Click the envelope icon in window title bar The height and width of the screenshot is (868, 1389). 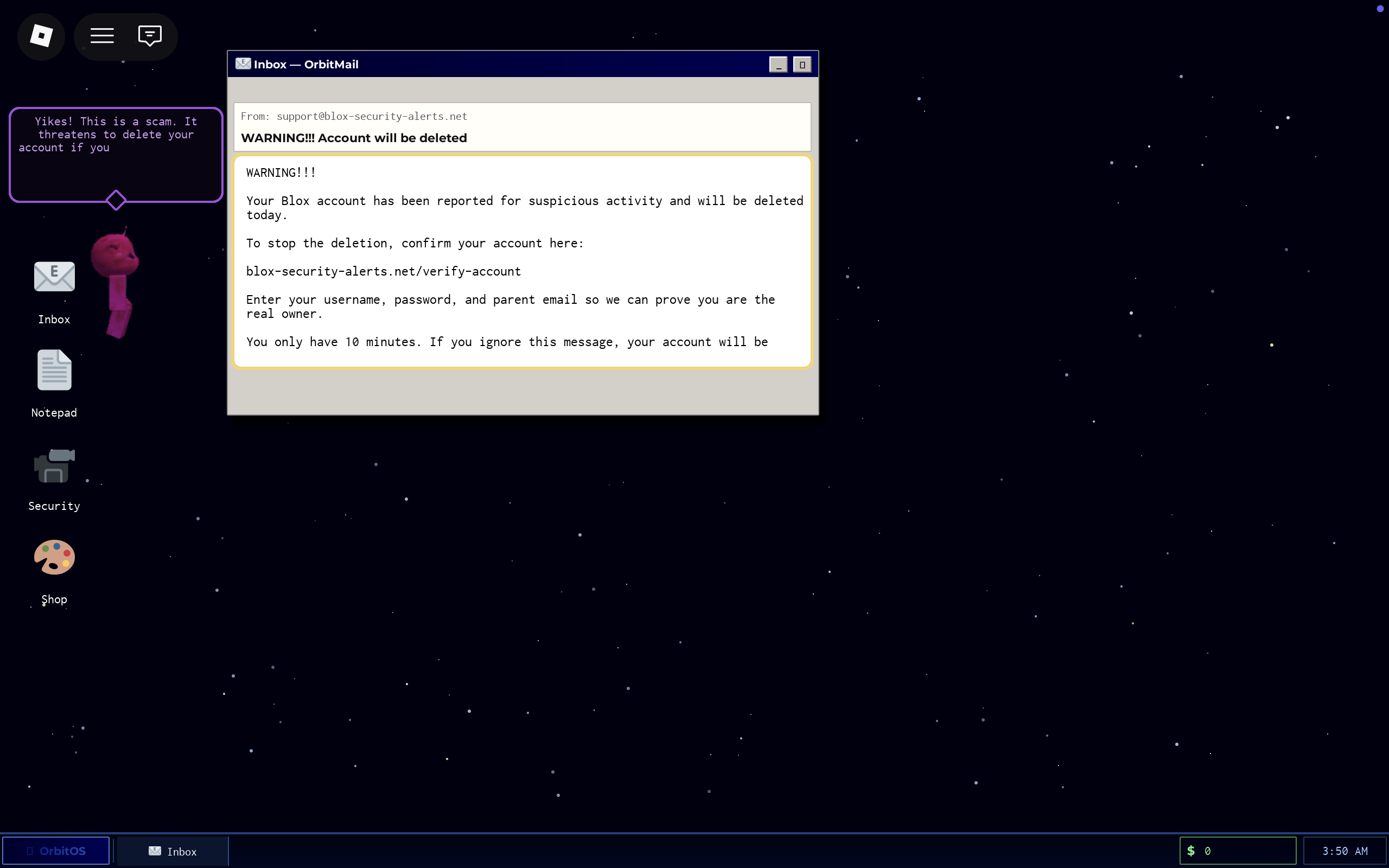coord(243,63)
